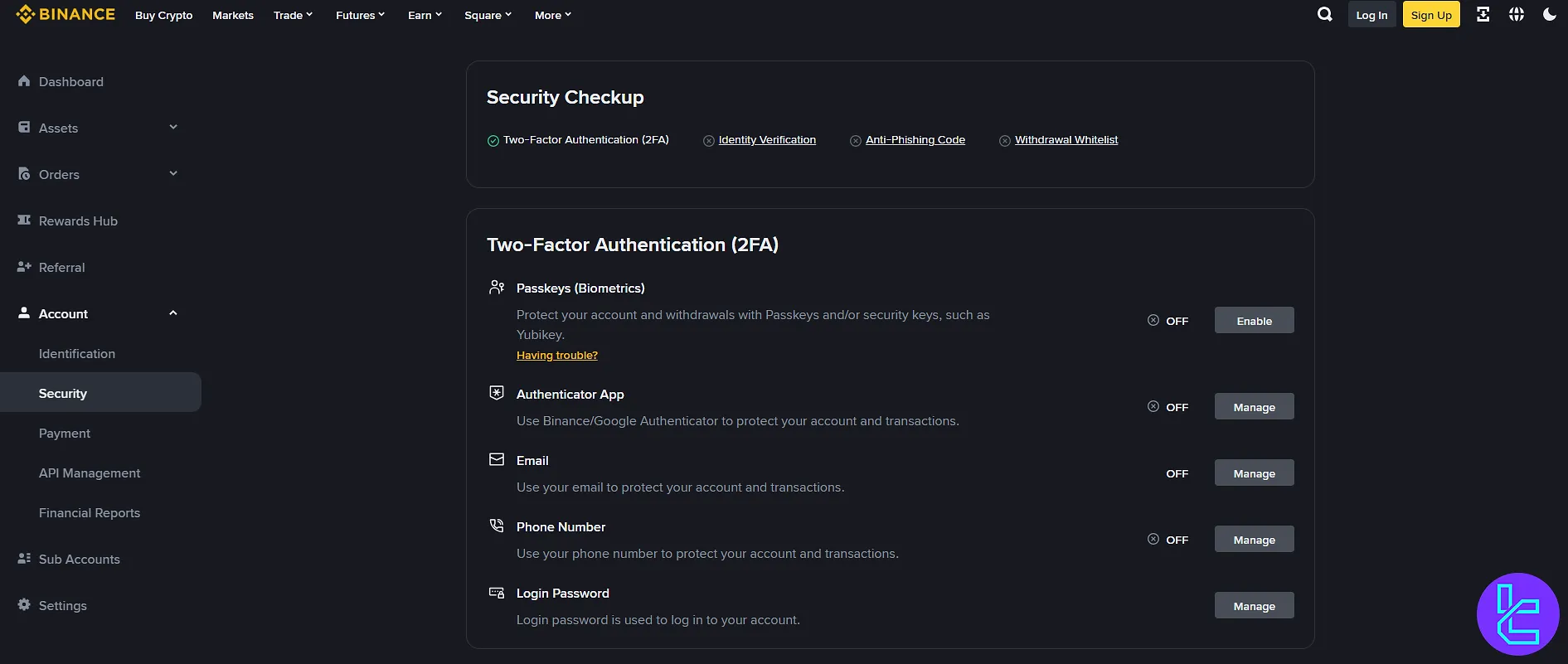Select the Security sidebar item
The width and height of the screenshot is (1568, 664).
pyautogui.click(x=100, y=392)
